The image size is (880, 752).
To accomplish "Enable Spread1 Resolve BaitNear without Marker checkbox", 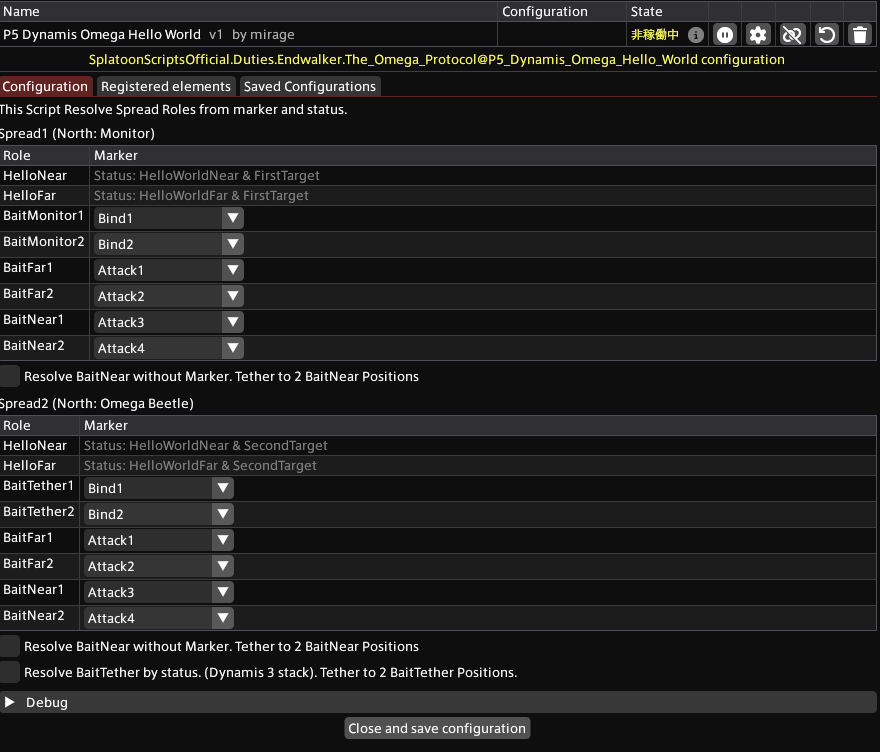I will (10, 376).
